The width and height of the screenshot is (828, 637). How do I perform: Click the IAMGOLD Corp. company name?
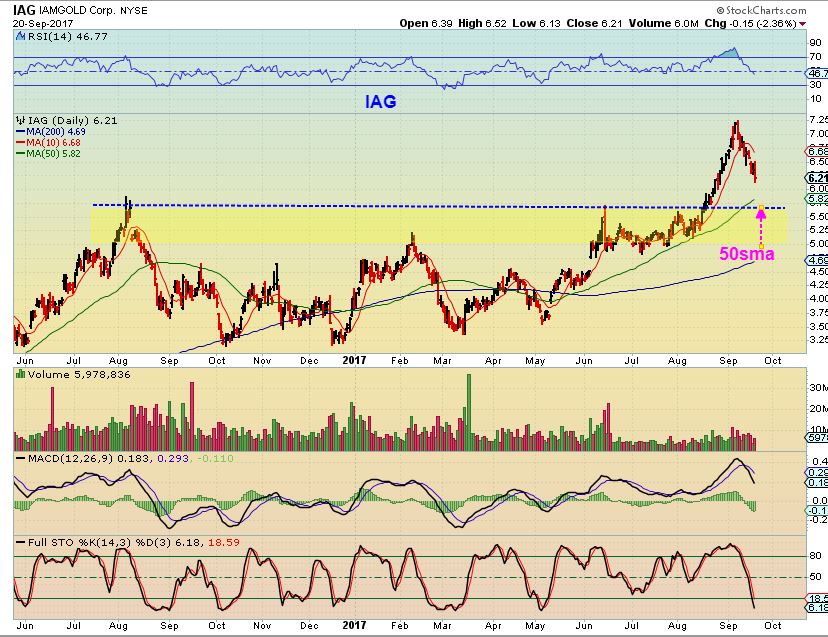coord(77,10)
